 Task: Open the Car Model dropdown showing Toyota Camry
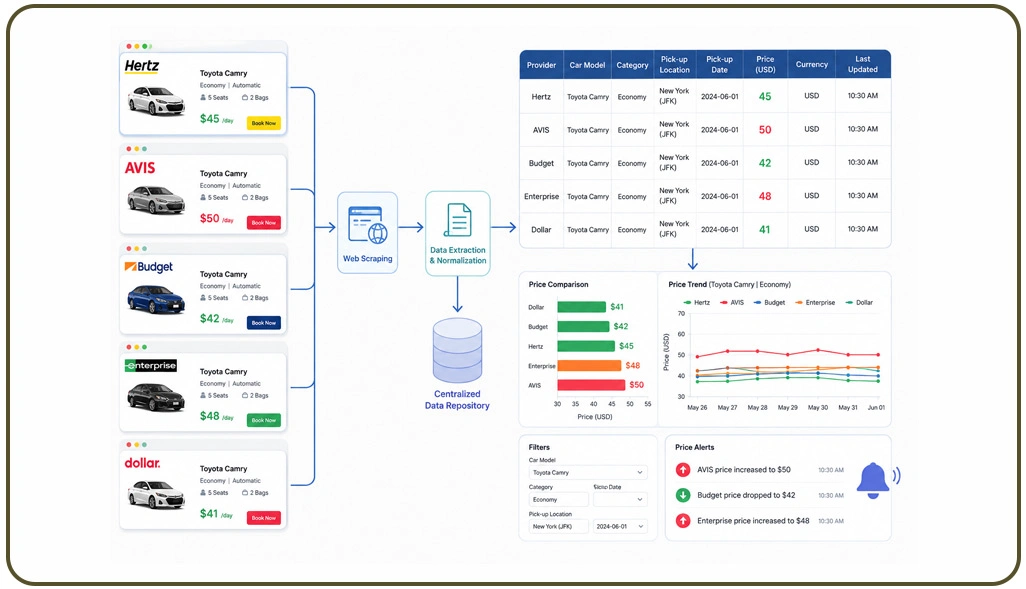588,473
